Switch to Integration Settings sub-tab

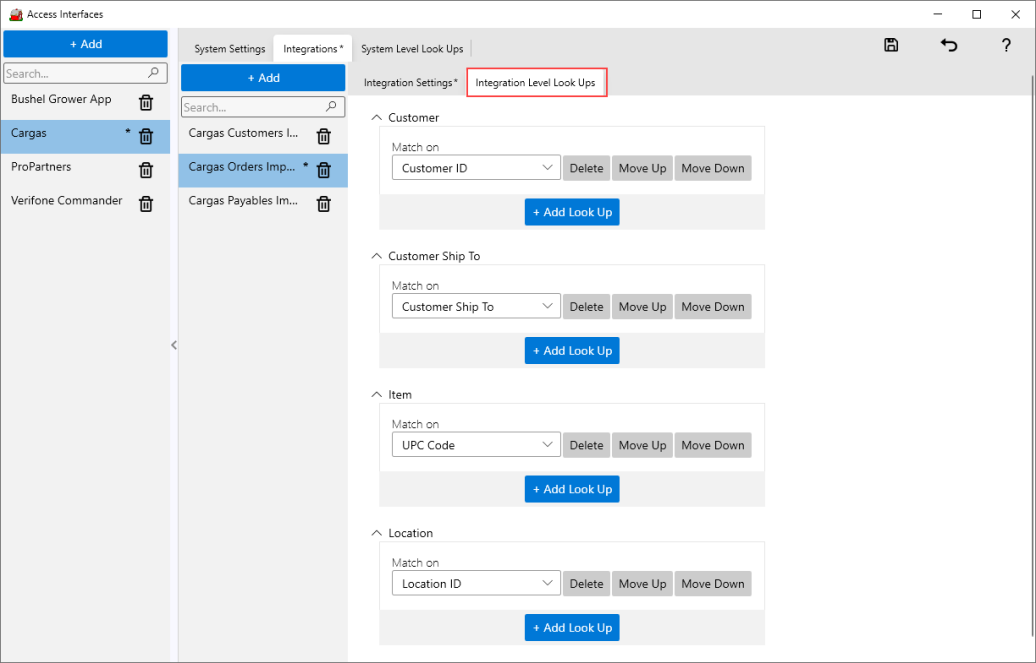click(x=410, y=83)
